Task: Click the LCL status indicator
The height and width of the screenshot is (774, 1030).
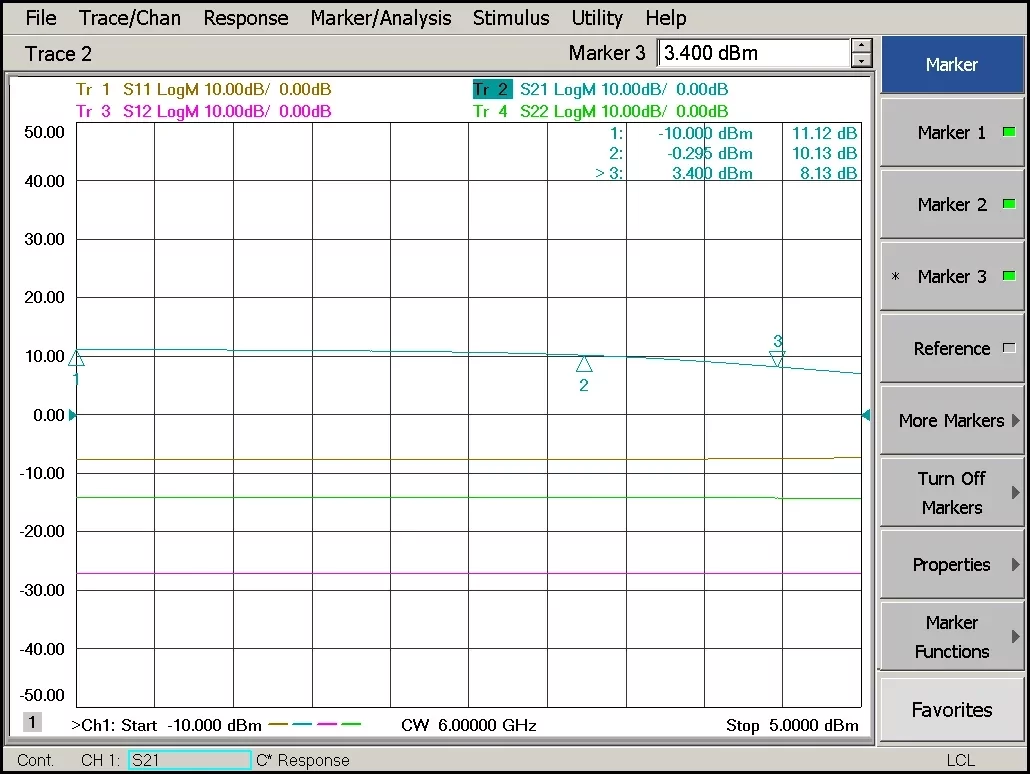Action: pyautogui.click(x=960, y=760)
